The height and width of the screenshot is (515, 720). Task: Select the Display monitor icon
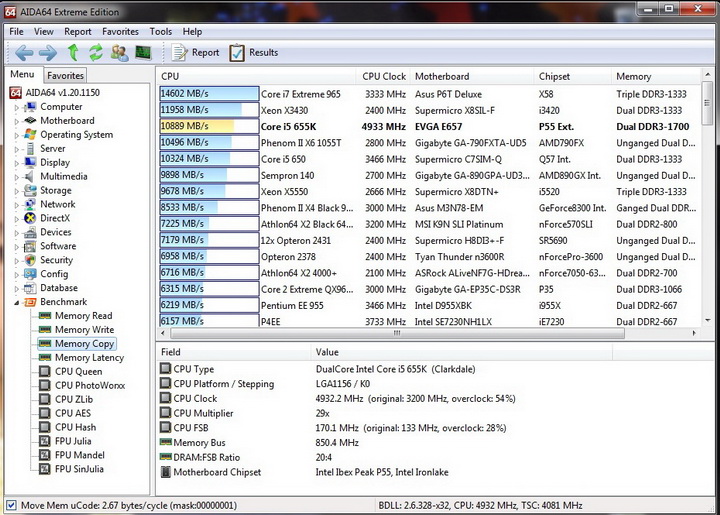[x=30, y=162]
